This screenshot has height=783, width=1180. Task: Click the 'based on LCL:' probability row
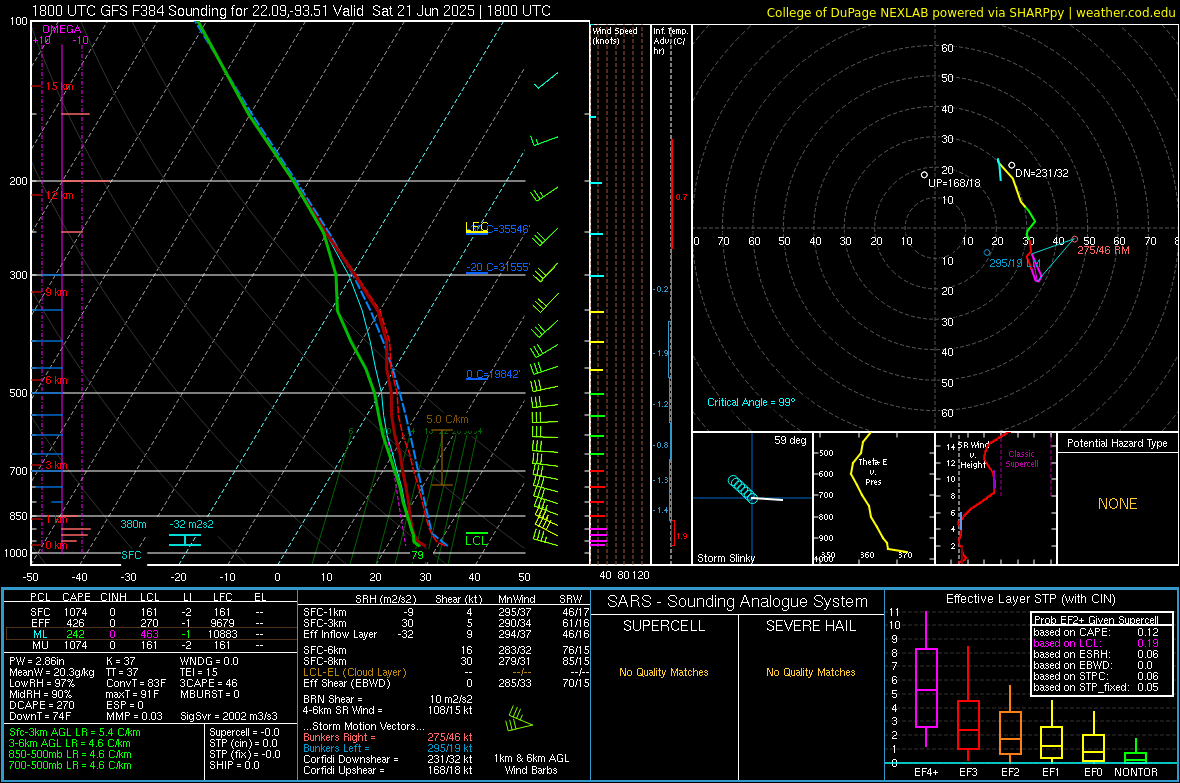[x=1096, y=643]
